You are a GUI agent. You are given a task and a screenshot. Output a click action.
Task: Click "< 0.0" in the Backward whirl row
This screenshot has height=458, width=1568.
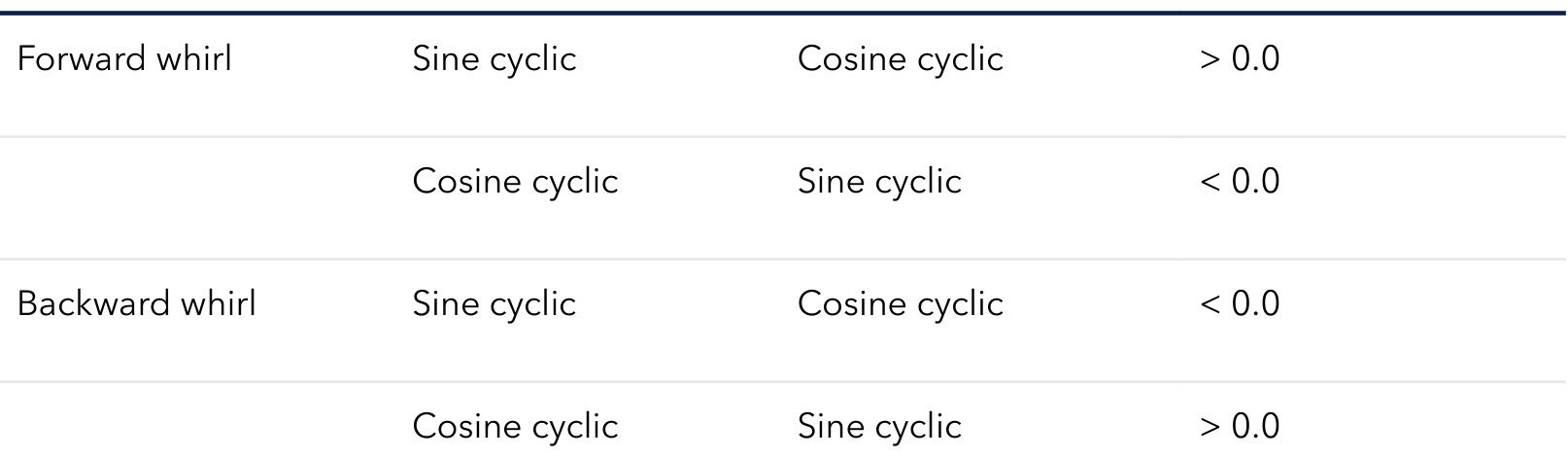[x=1239, y=304]
